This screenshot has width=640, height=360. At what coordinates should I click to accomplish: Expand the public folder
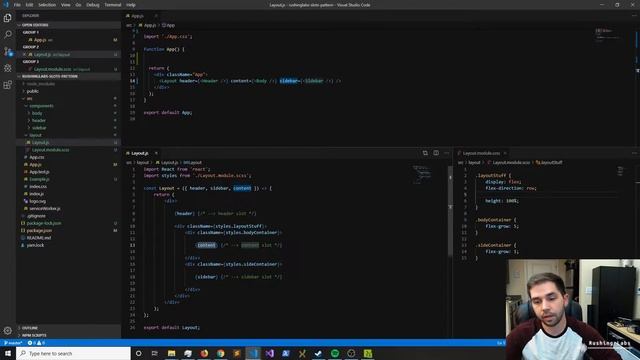pyautogui.click(x=33, y=91)
